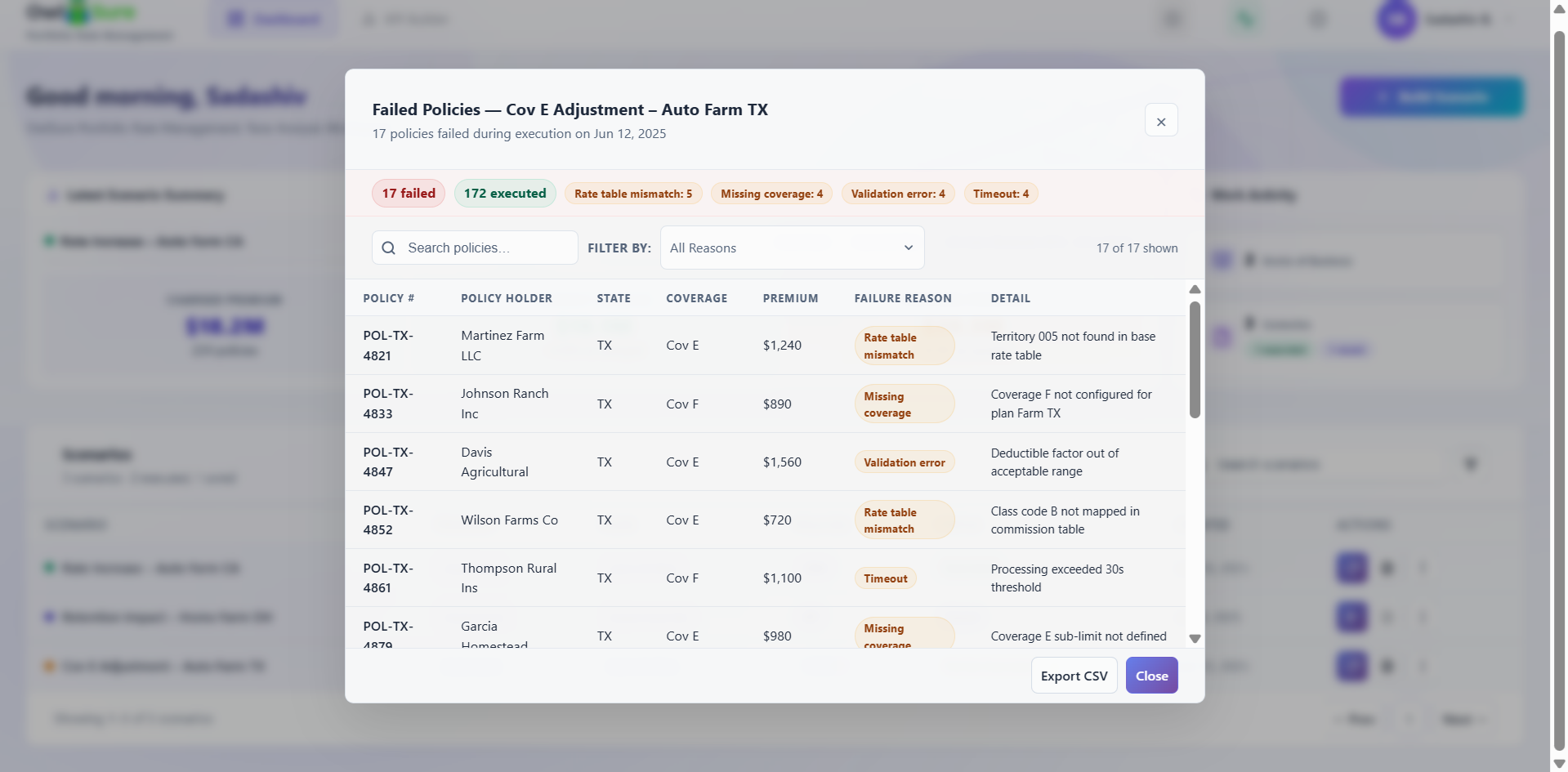The height and width of the screenshot is (772, 1568).
Task: Click the Validation error badge for POL-TX-4847
Action: pyautogui.click(x=905, y=462)
